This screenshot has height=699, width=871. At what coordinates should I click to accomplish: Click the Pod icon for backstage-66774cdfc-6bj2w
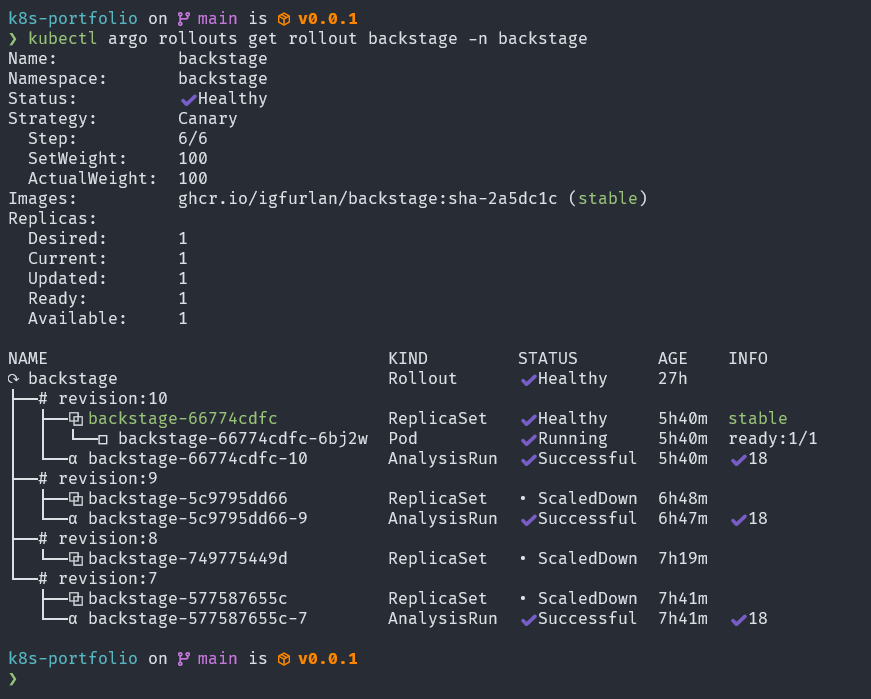pyautogui.click(x=103, y=439)
